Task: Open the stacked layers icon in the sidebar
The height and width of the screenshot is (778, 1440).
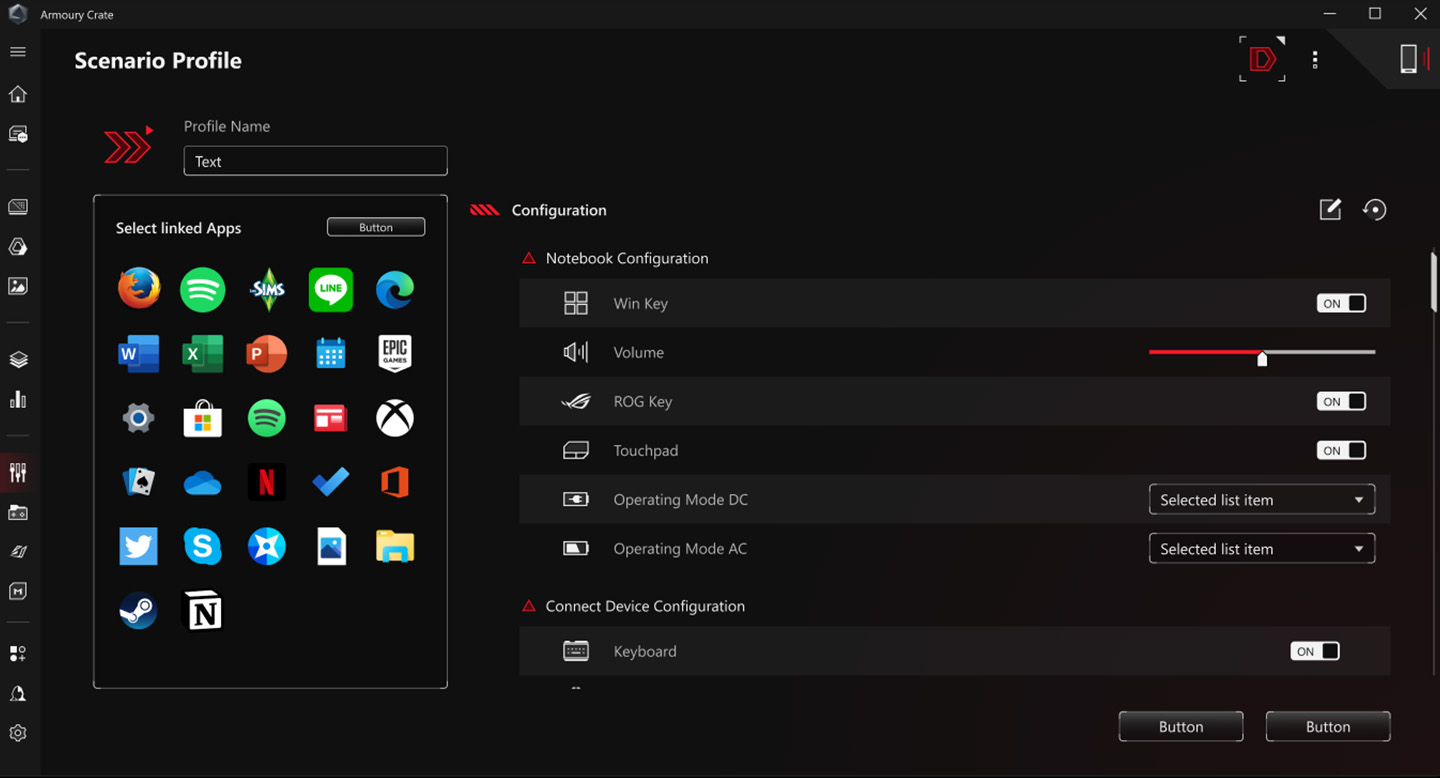Action: [x=17, y=360]
